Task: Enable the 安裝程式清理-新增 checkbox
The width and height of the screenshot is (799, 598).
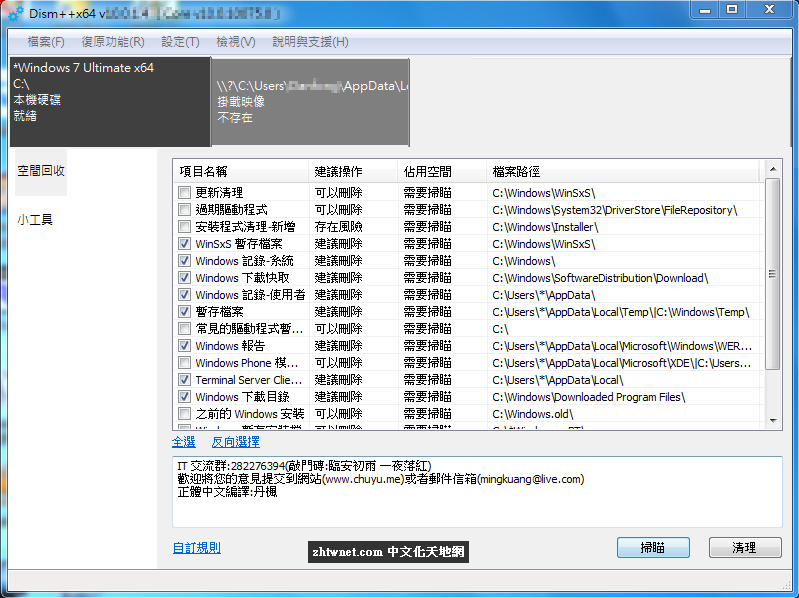Action: point(184,227)
